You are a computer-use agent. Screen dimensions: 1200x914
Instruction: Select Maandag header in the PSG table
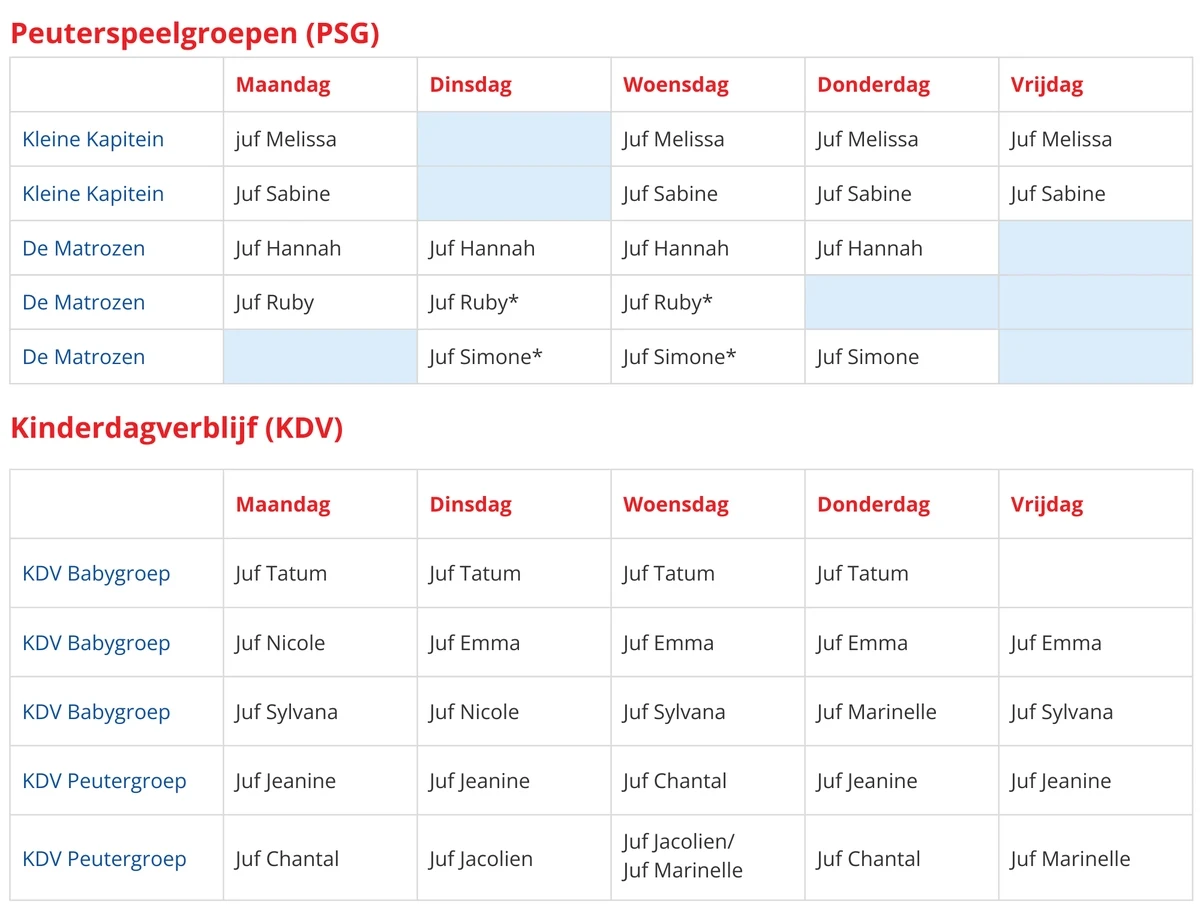pos(283,85)
